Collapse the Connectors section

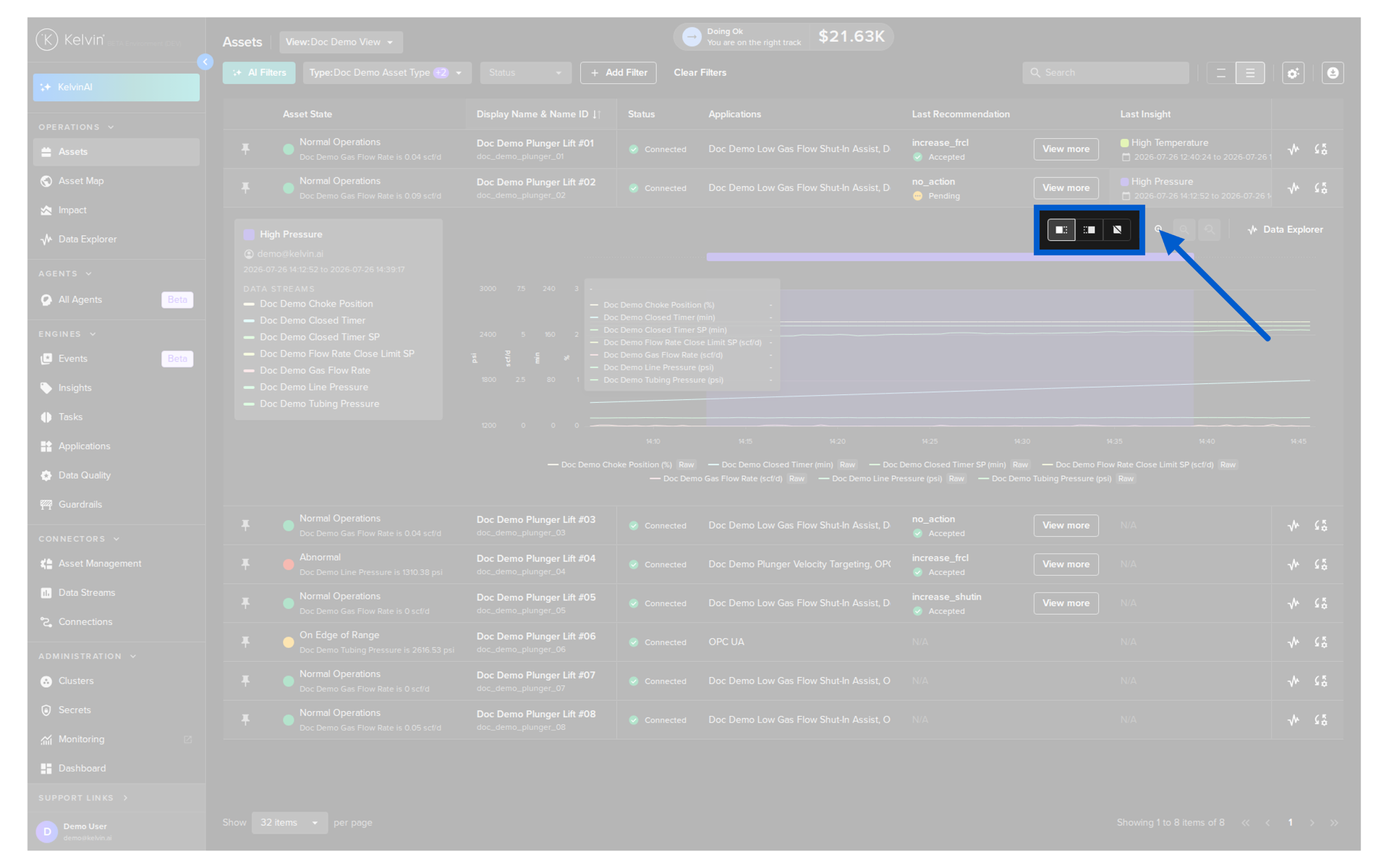point(116,539)
